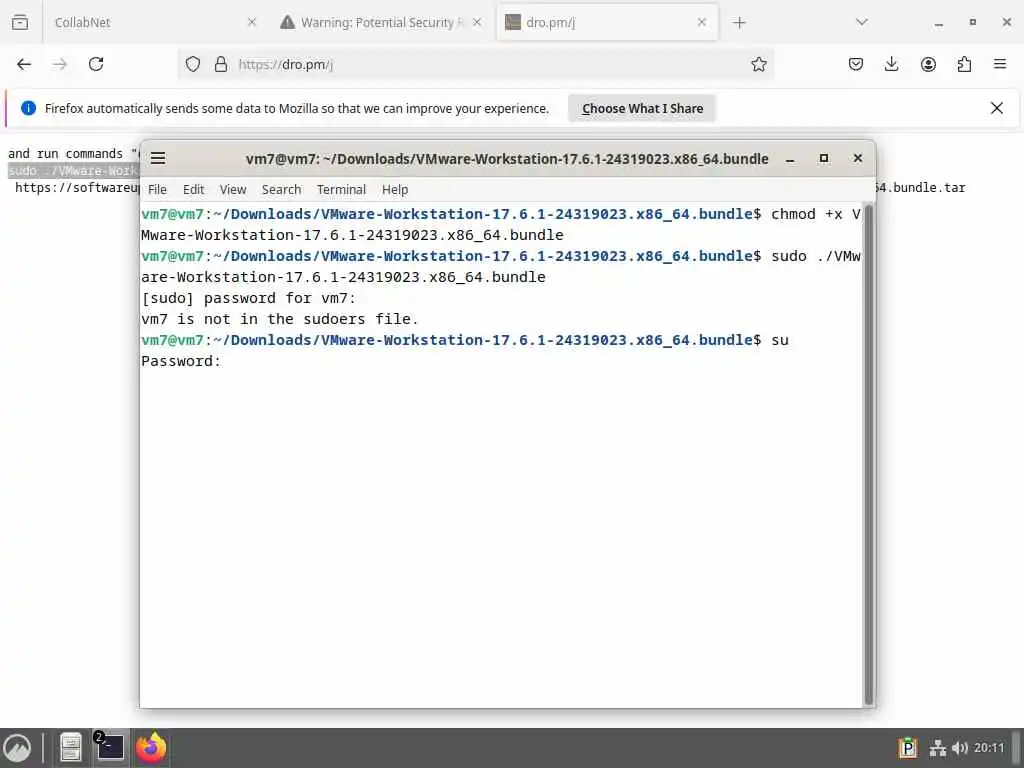Screen dimensions: 1024x768
Task: Click info icon in notification bar
Action: [28, 108]
